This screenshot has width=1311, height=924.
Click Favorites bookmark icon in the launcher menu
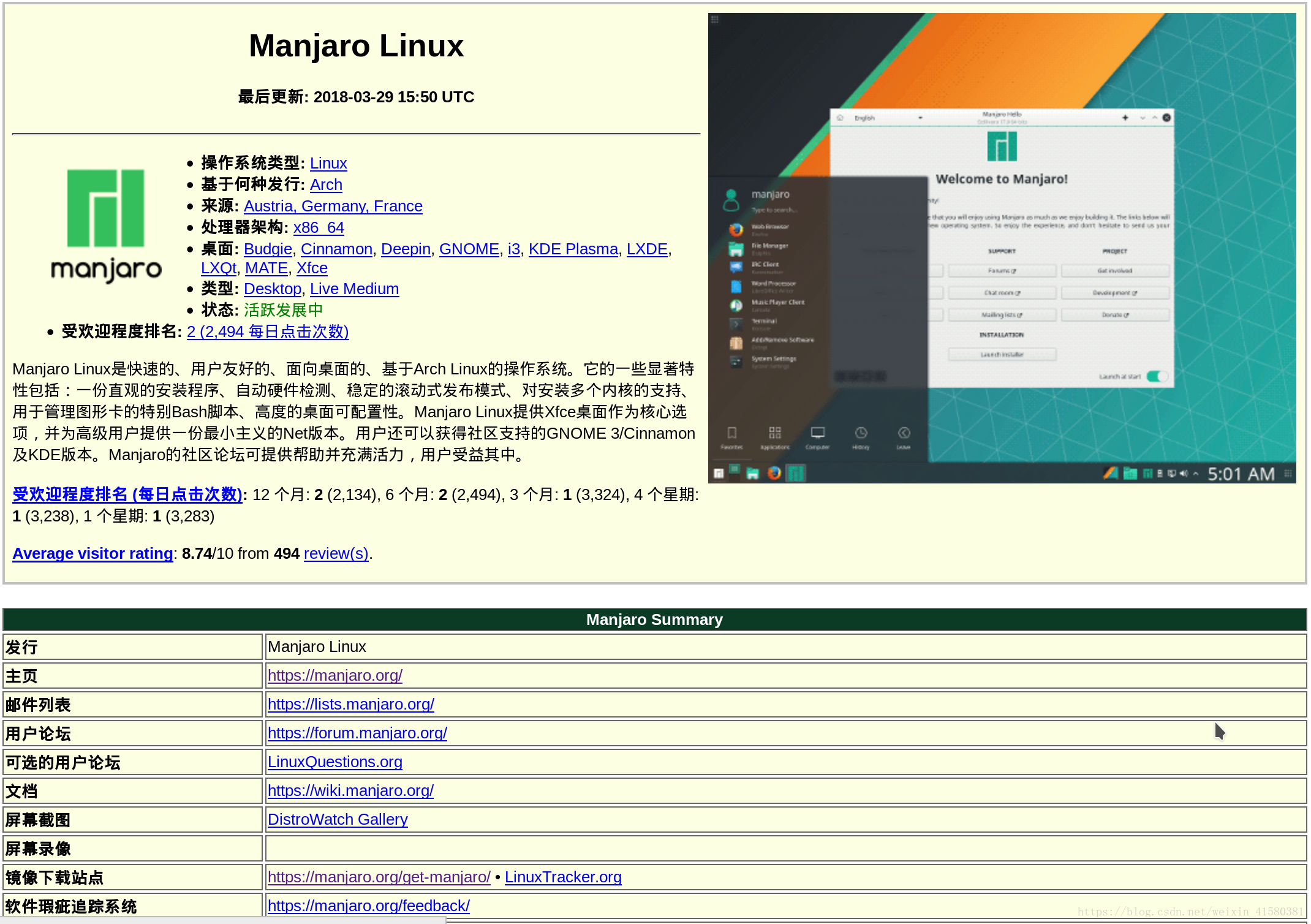pyautogui.click(x=731, y=433)
